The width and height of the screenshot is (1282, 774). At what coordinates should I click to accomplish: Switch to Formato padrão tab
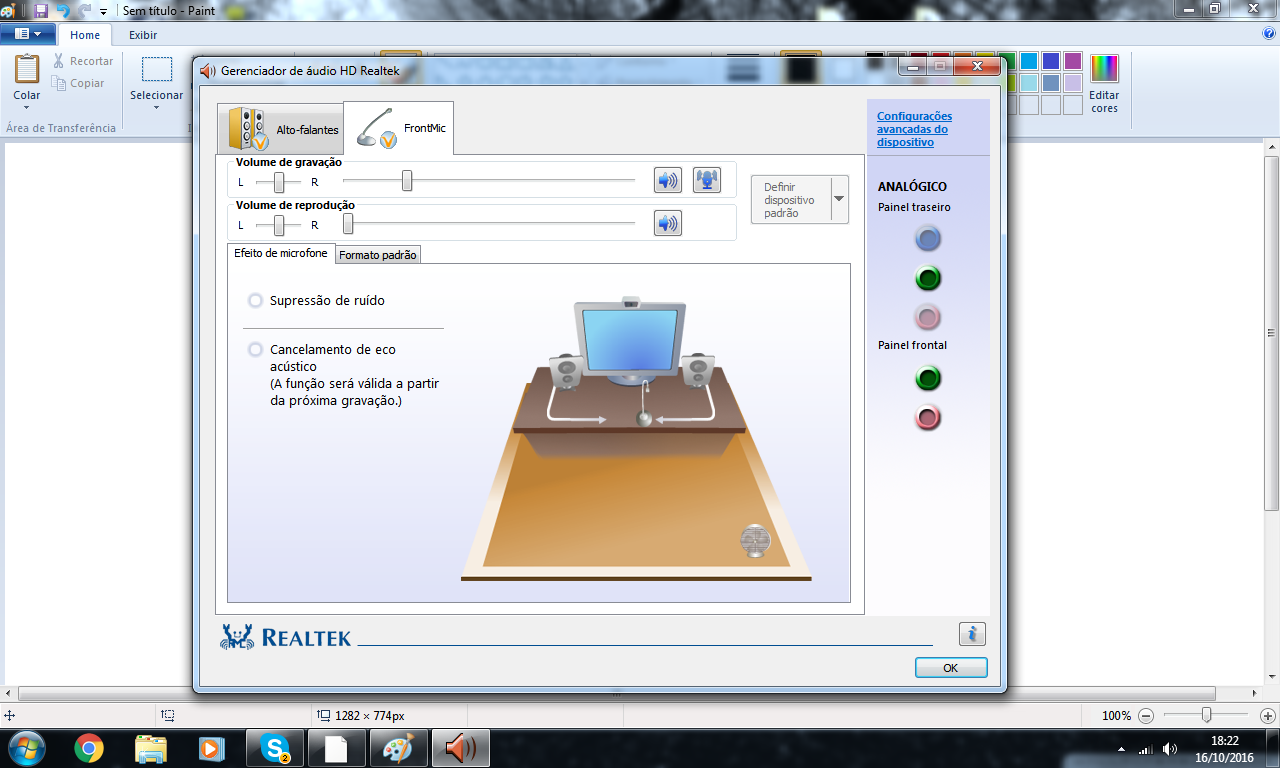[378, 255]
